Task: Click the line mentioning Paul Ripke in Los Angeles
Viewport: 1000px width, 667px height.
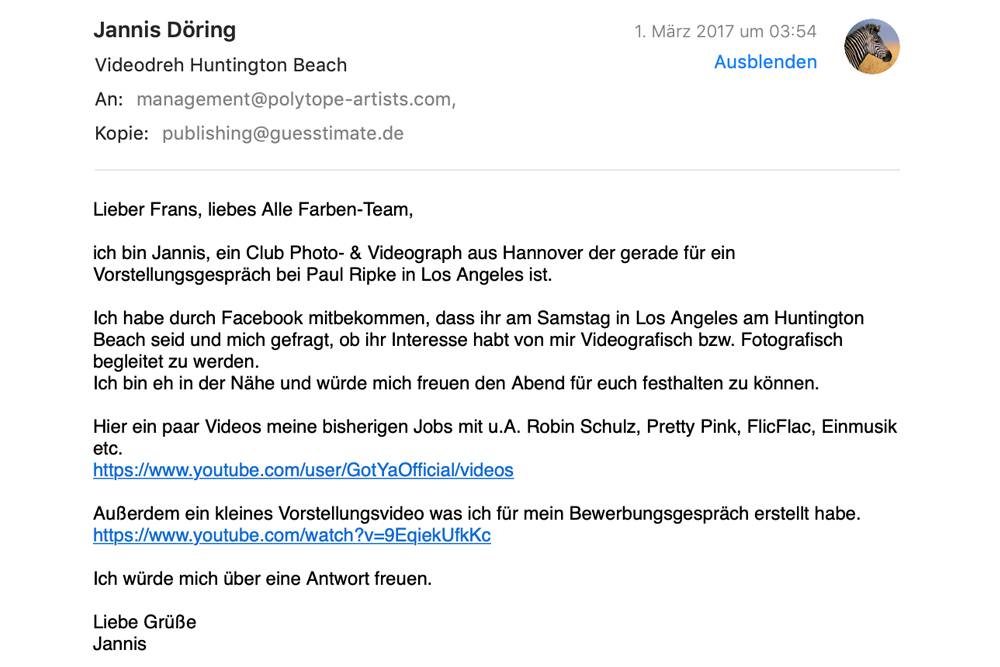Action: 323,275
